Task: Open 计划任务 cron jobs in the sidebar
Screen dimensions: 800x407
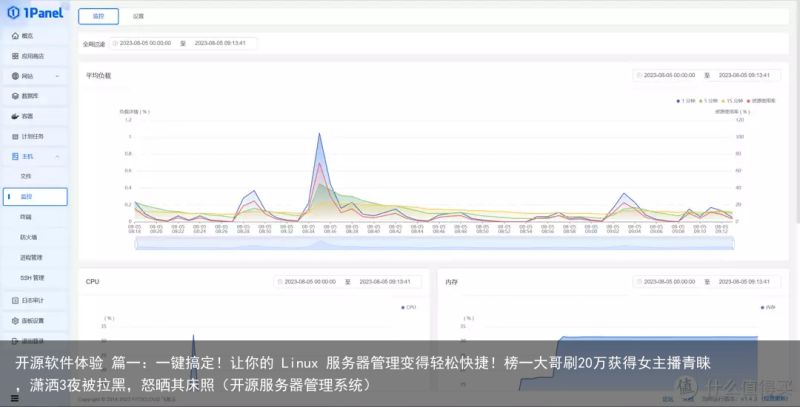Action: point(35,137)
